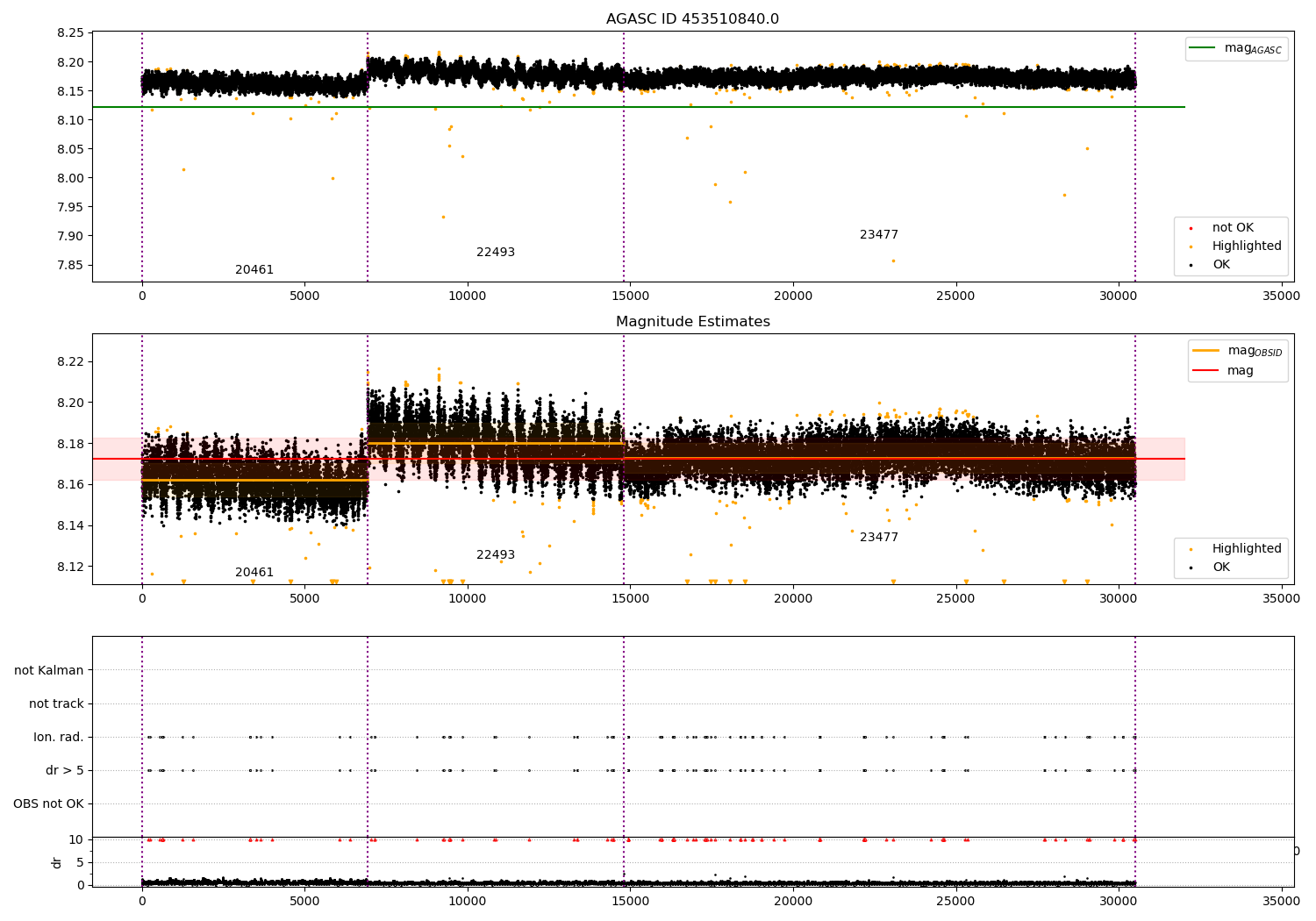Image resolution: width=1316 pixels, height=921 pixels.
Task: Click the 'not Kalman' row label
Action: (x=49, y=670)
